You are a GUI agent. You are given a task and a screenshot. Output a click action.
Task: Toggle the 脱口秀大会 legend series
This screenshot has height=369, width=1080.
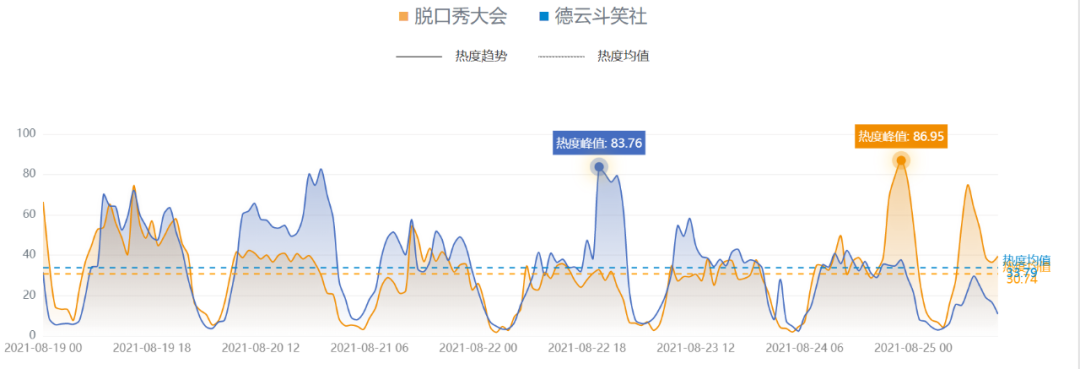453,17
